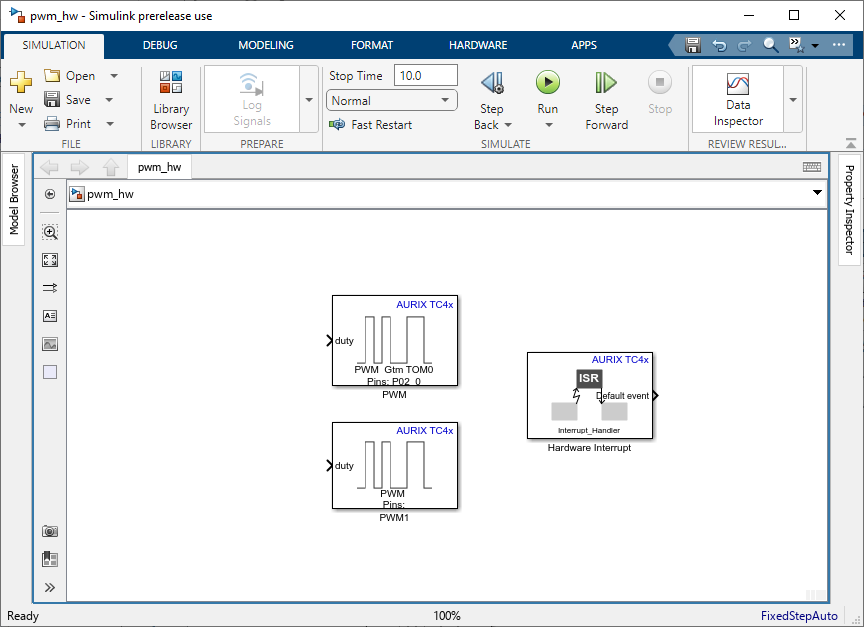Take a screenshot with the camera icon
864x627 pixels.
tap(50, 532)
